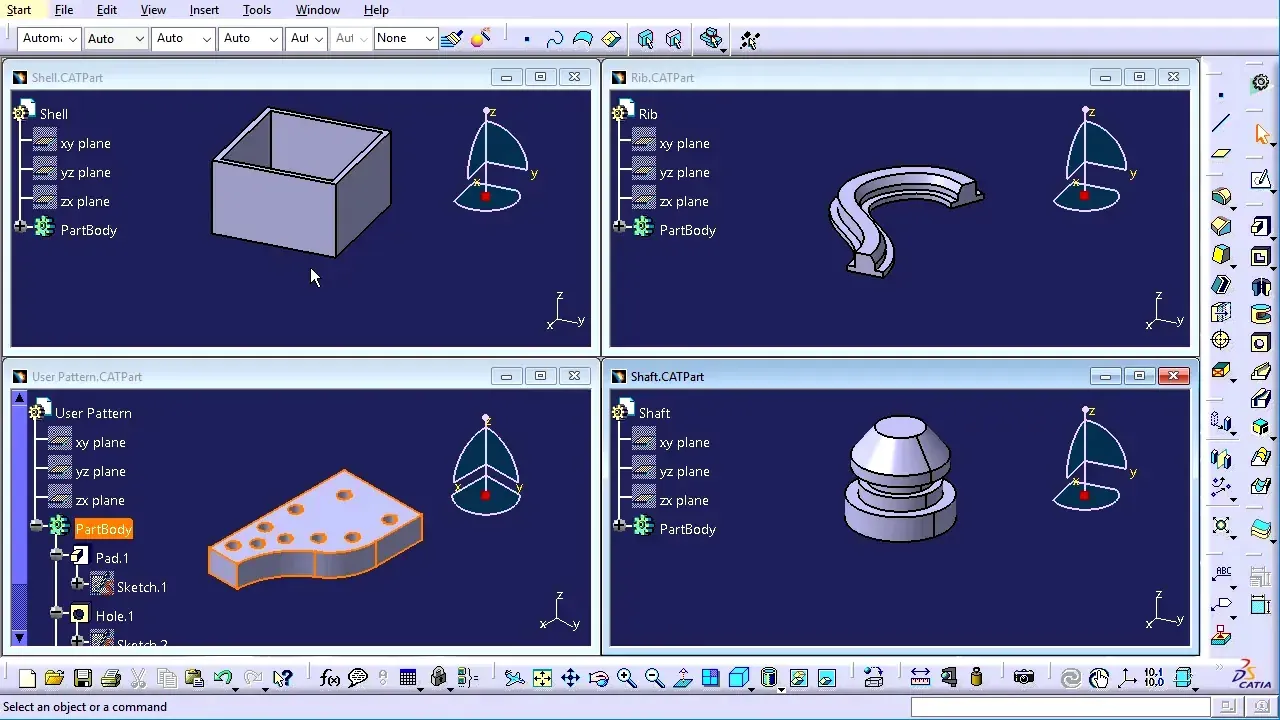Expand PartBody node in Shell tree
Viewport: 1280px width, 720px height.
tap(20, 228)
